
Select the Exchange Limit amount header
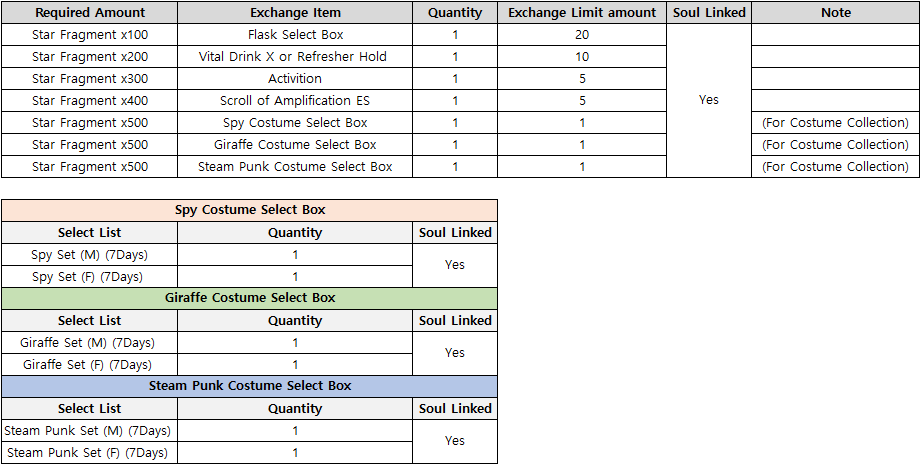click(582, 13)
